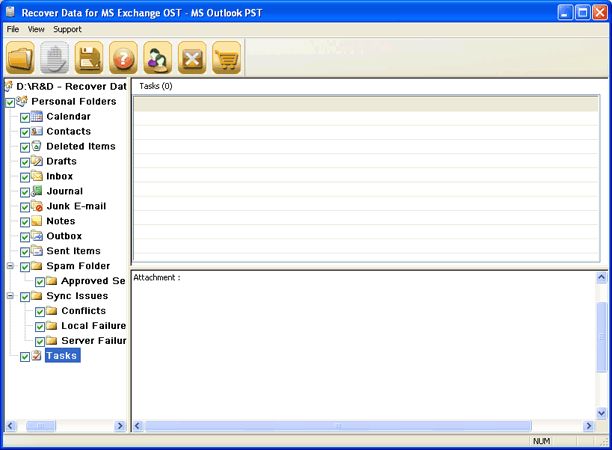Click the folder tree scroll right arrow
Viewport: 612px width, 450px height.
120,426
